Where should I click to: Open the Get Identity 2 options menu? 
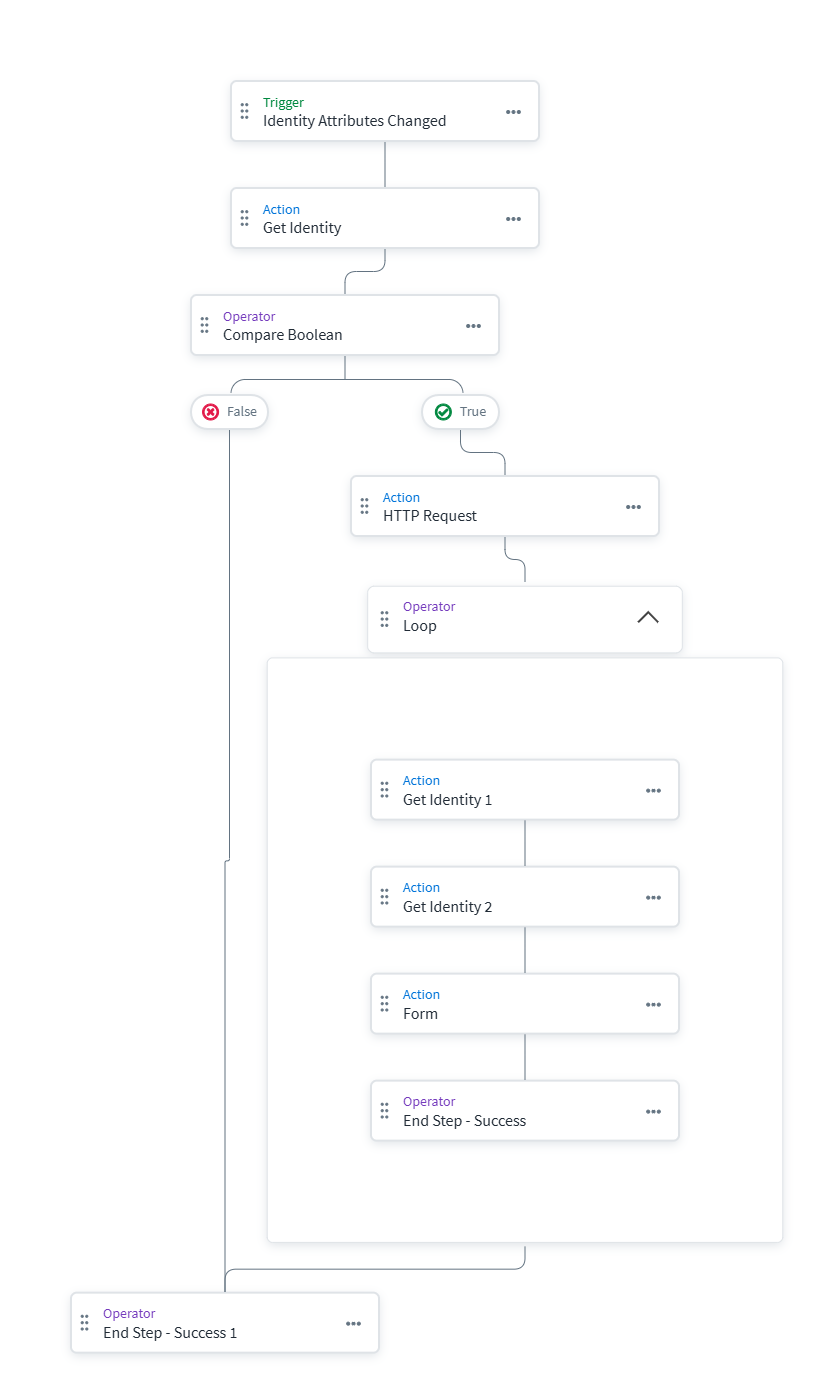pyautogui.click(x=653, y=898)
